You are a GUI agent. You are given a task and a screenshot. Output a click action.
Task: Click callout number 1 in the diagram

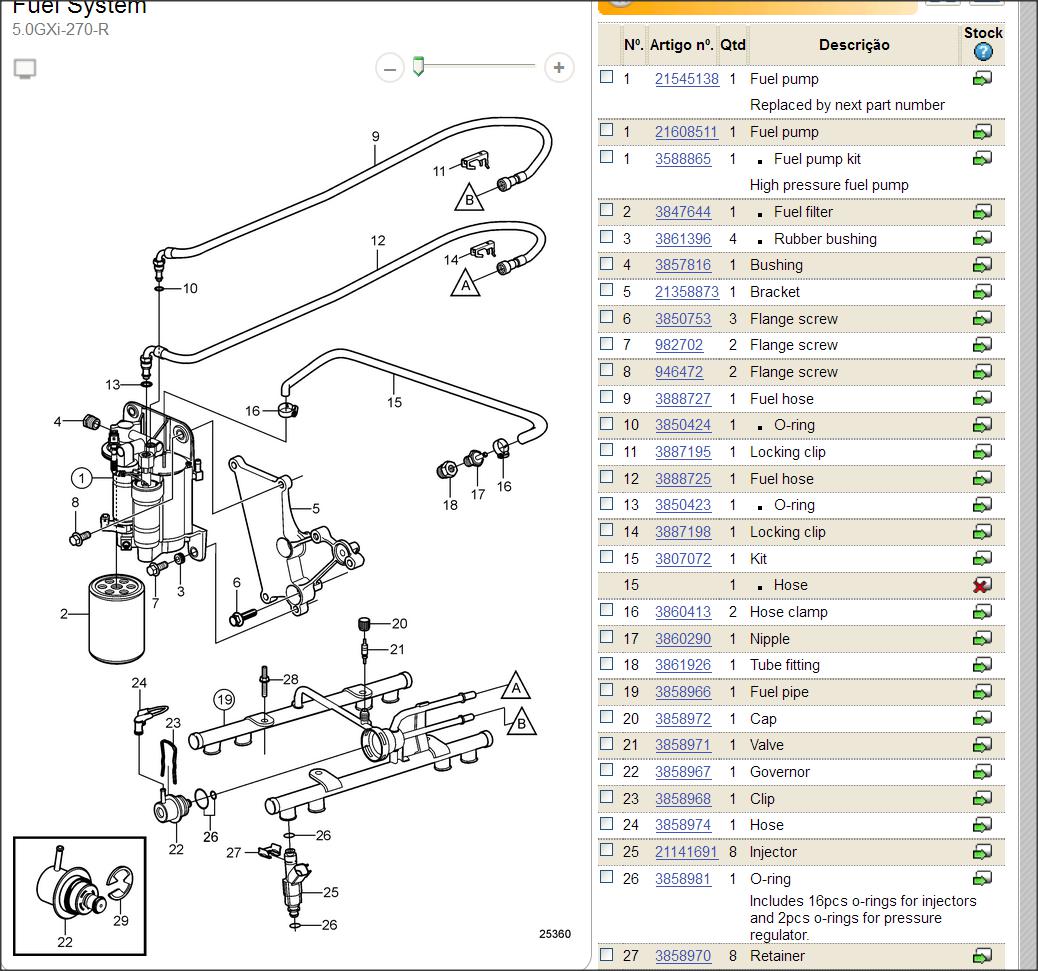(x=81, y=478)
